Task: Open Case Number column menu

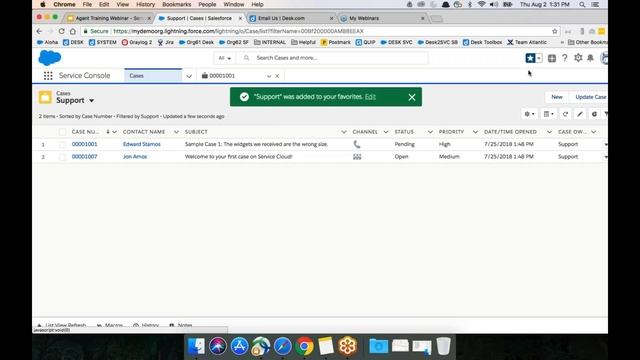Action: click(114, 132)
